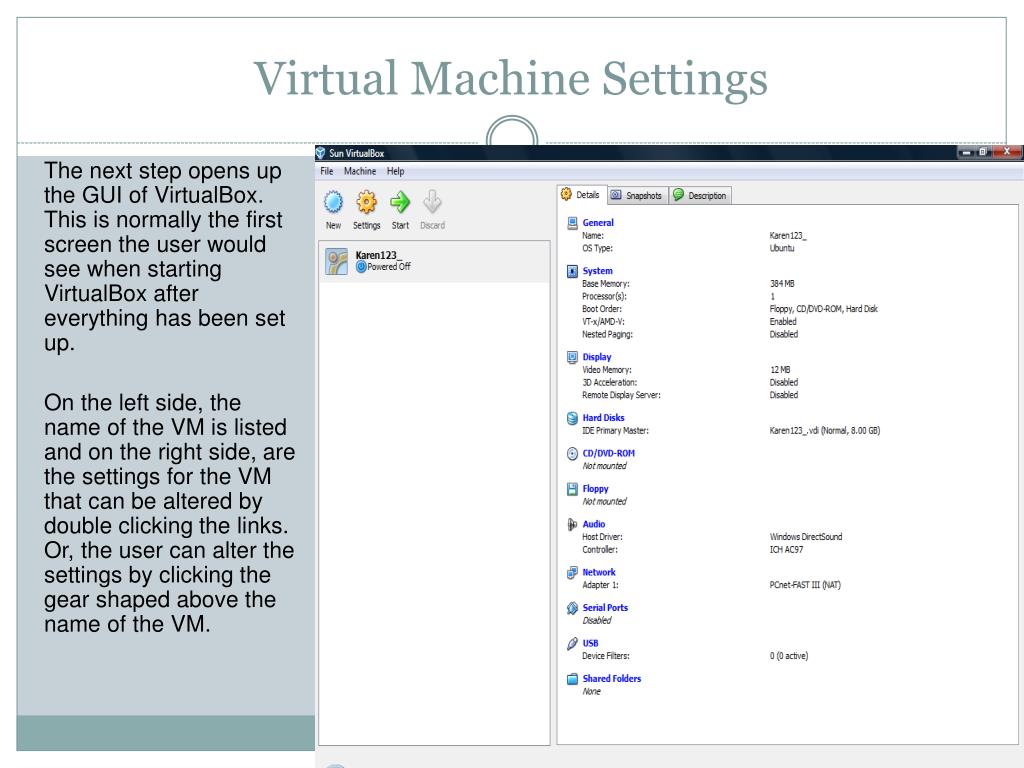
Task: Open the Hard Disks settings link
Action: tap(603, 418)
